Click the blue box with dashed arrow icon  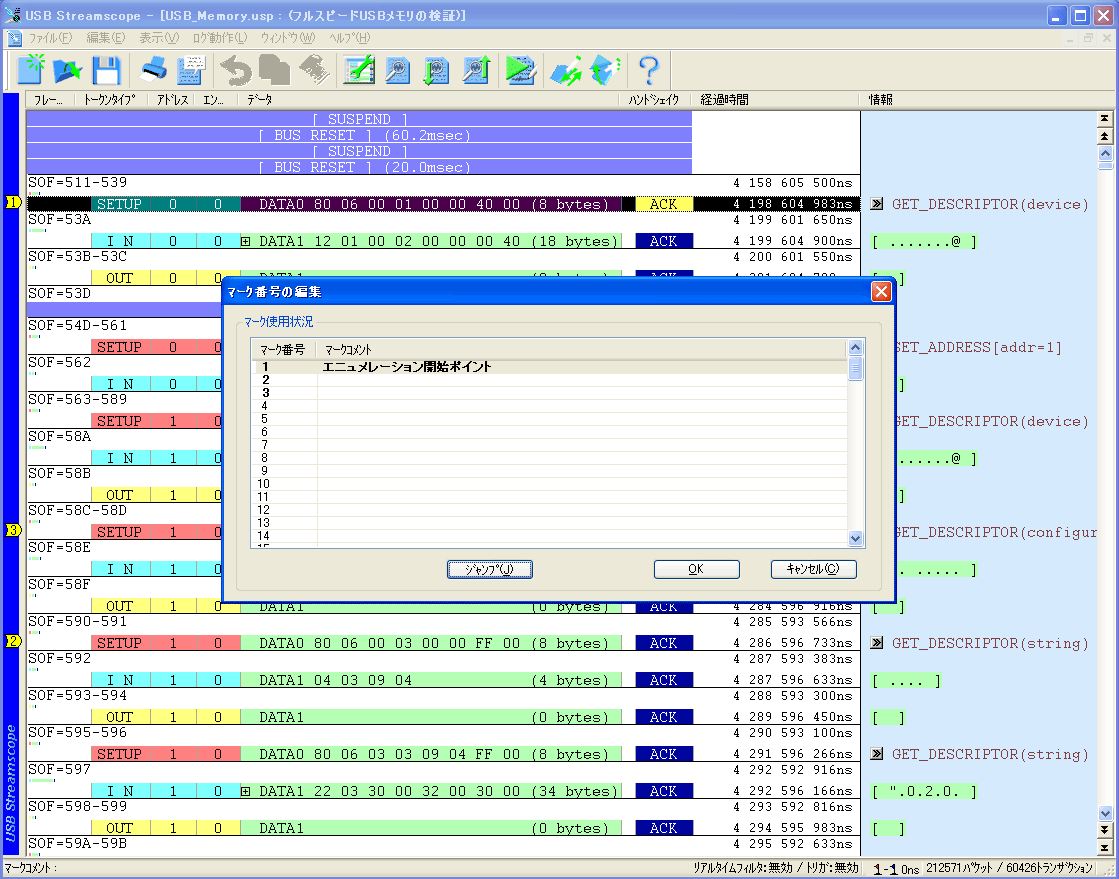(x=605, y=70)
